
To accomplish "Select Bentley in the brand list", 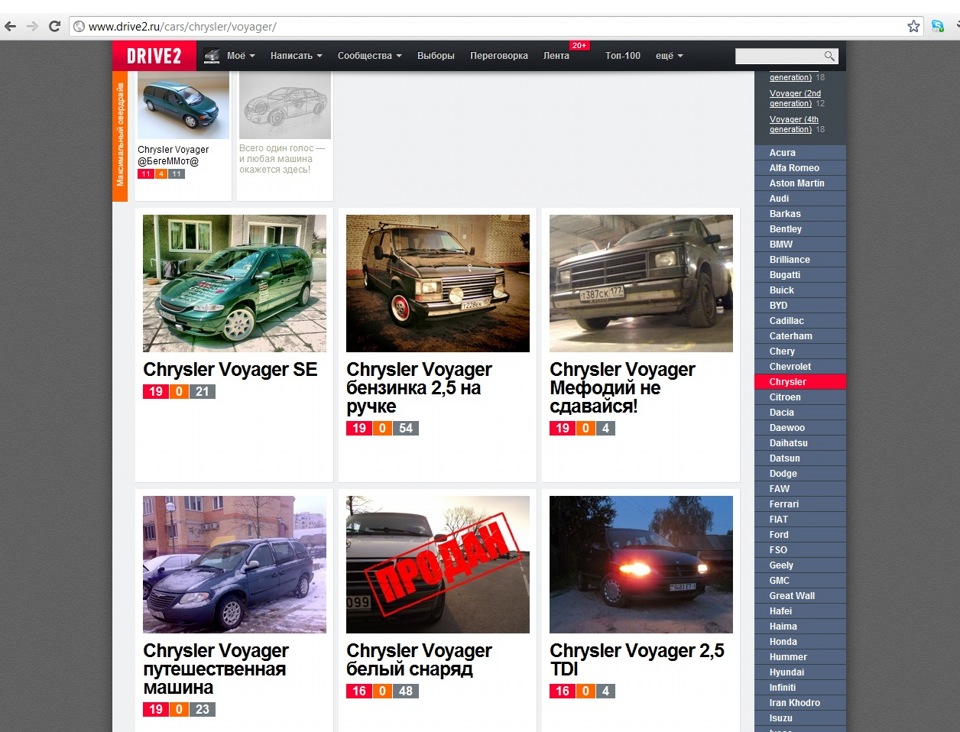I will 800,229.
